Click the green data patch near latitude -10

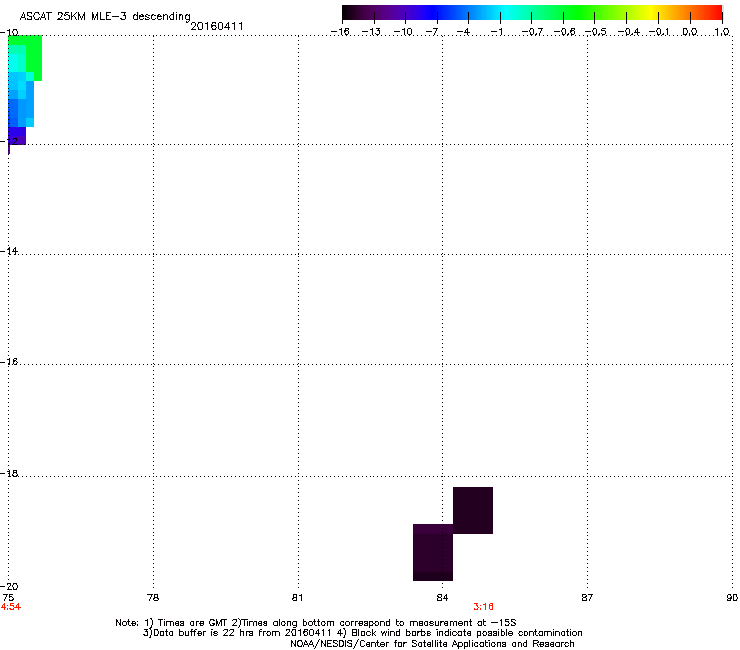coord(34,58)
